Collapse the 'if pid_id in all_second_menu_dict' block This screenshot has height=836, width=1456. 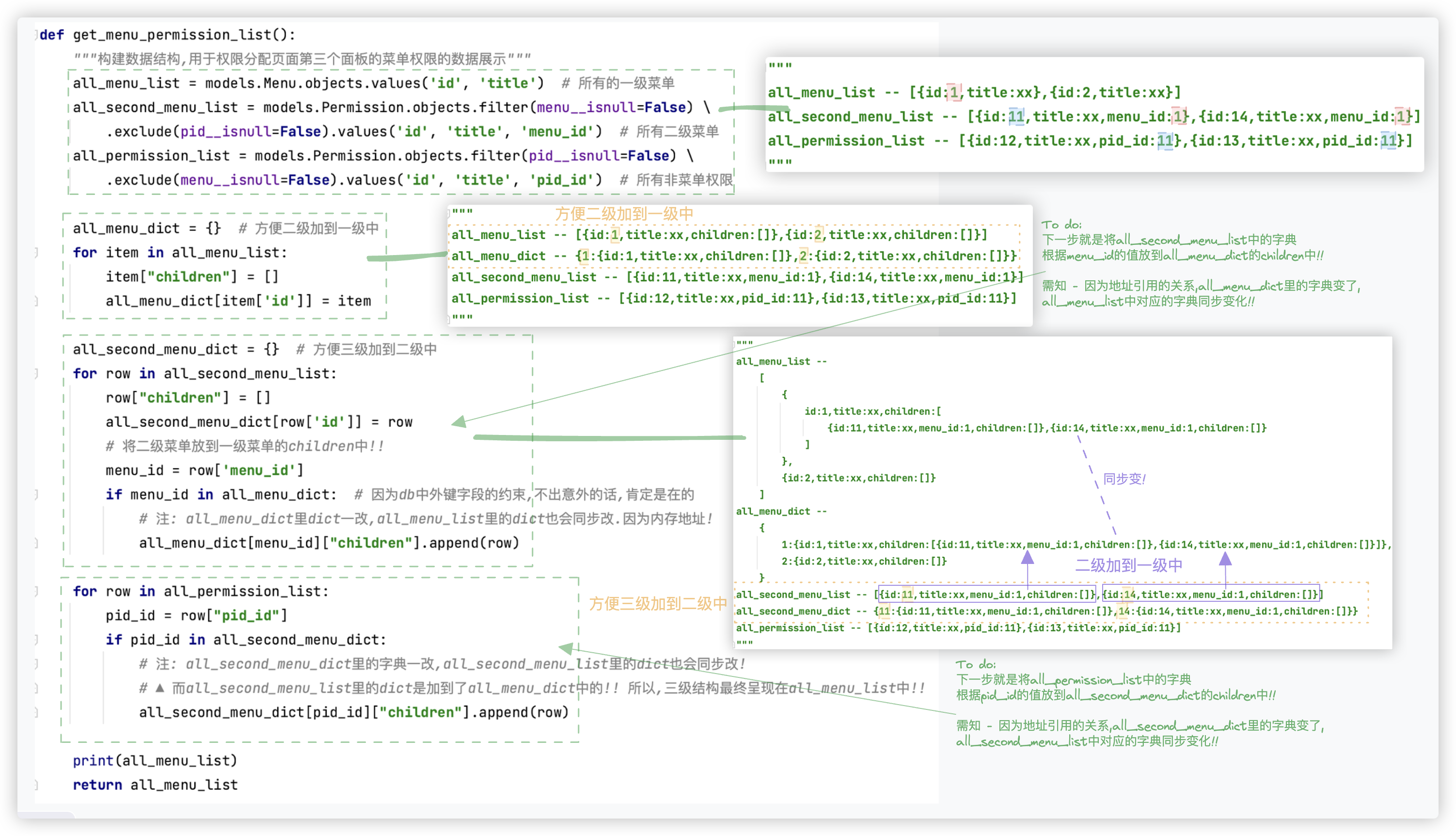tap(36, 639)
